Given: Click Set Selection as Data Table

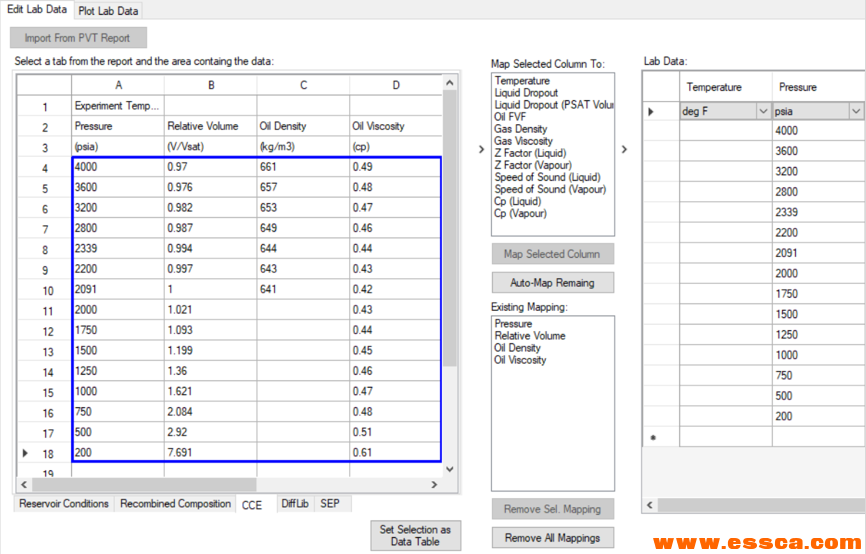Looking at the screenshot, I should [x=415, y=535].
